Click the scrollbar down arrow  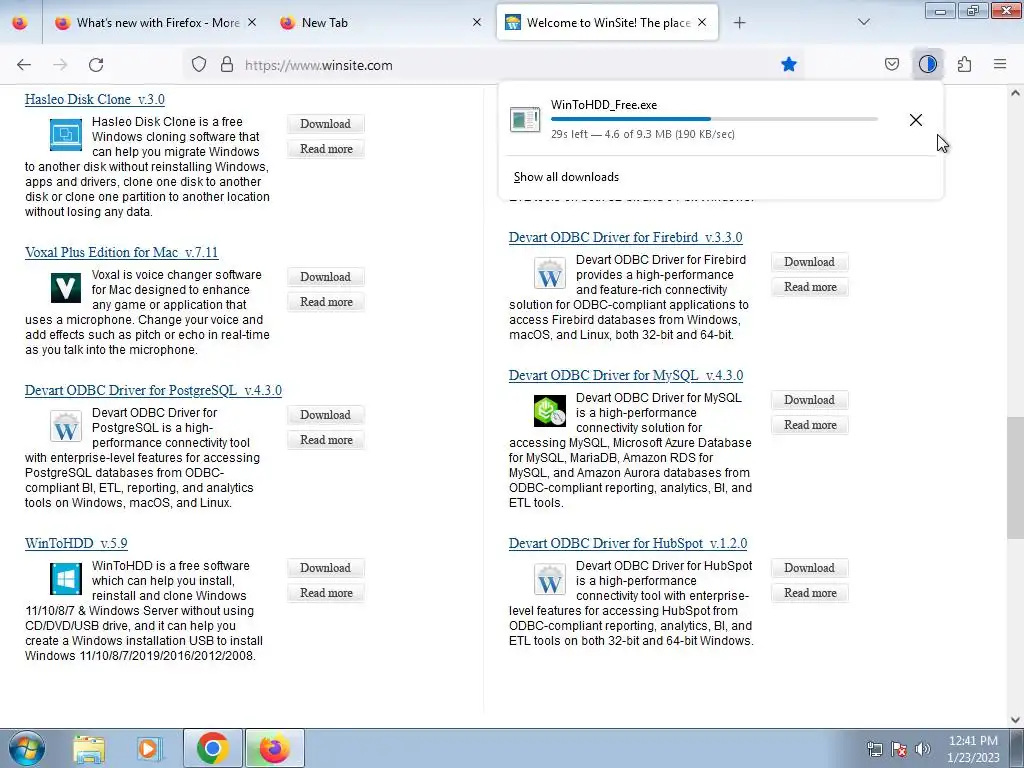point(1015,719)
